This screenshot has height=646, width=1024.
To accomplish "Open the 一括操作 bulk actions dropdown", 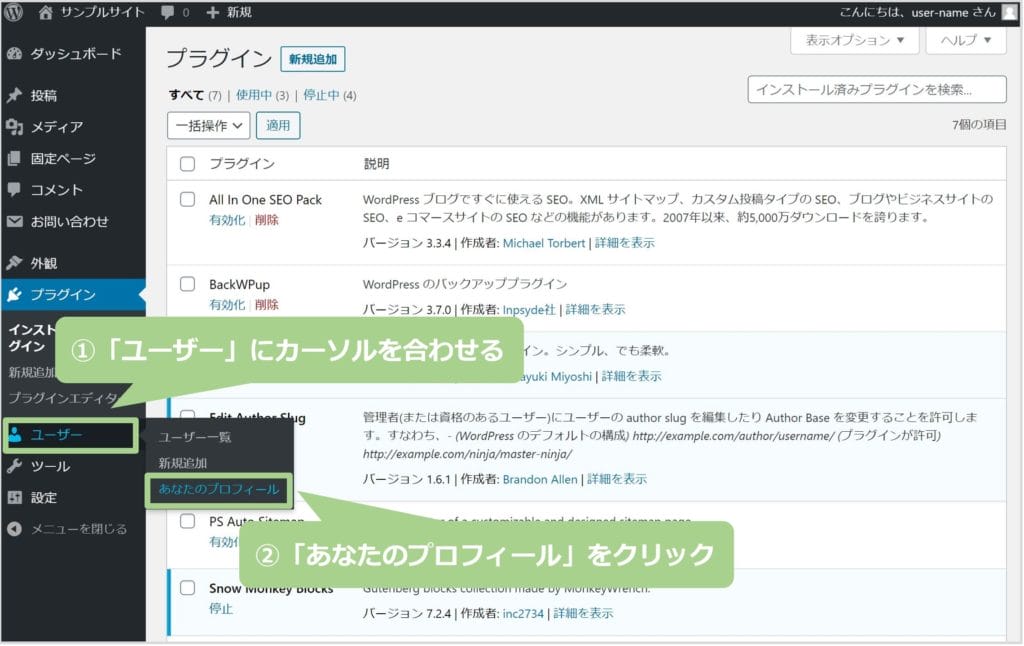I will click(209, 125).
